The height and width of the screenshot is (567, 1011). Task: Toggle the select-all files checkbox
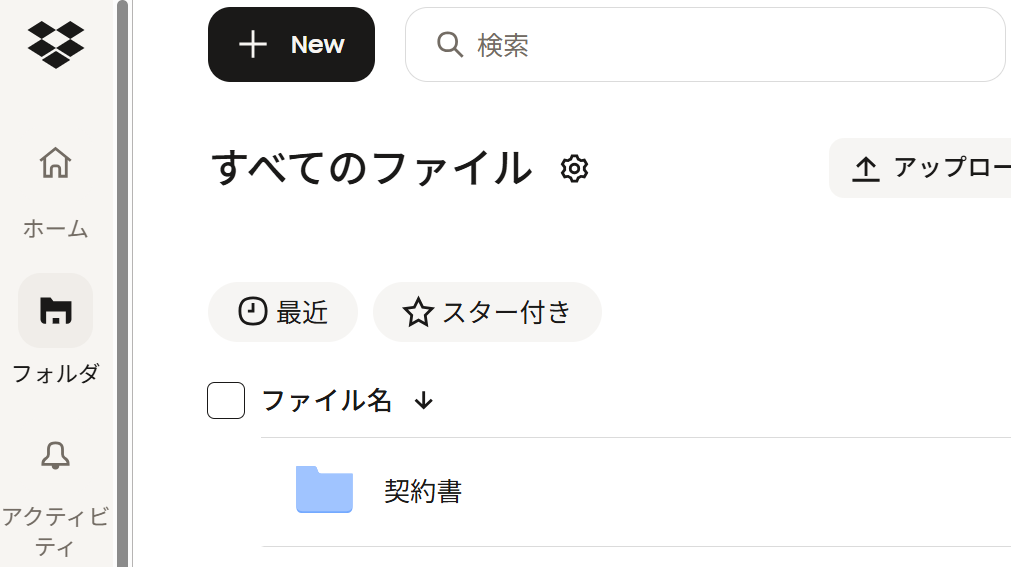pyautogui.click(x=226, y=401)
